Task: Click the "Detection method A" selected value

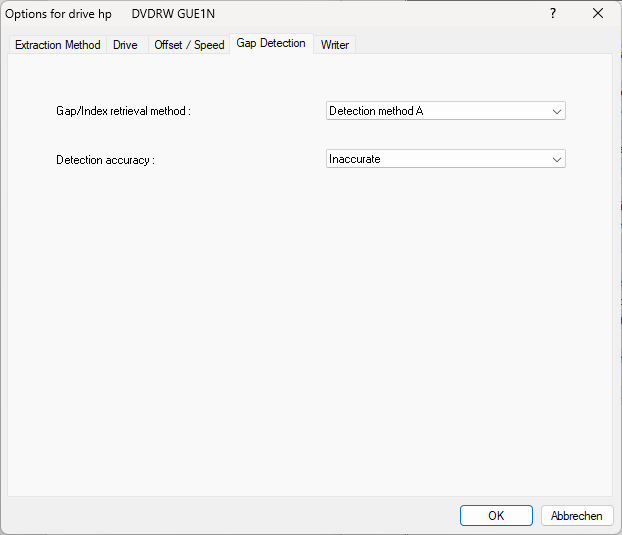Action: [x=376, y=111]
